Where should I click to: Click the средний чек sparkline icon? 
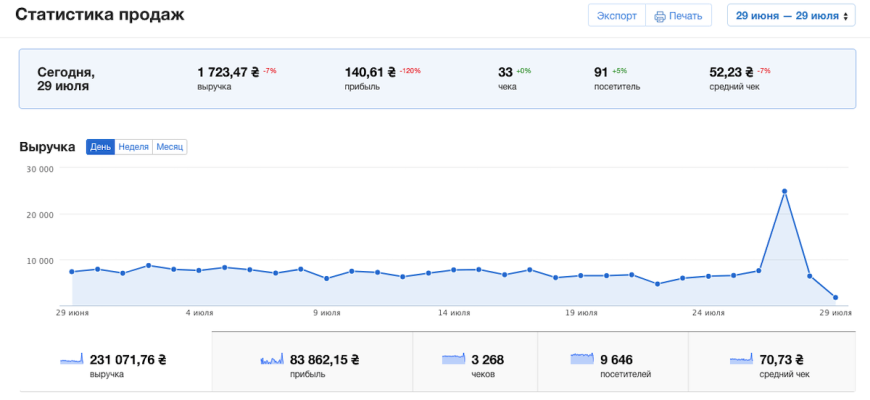[x=741, y=358]
